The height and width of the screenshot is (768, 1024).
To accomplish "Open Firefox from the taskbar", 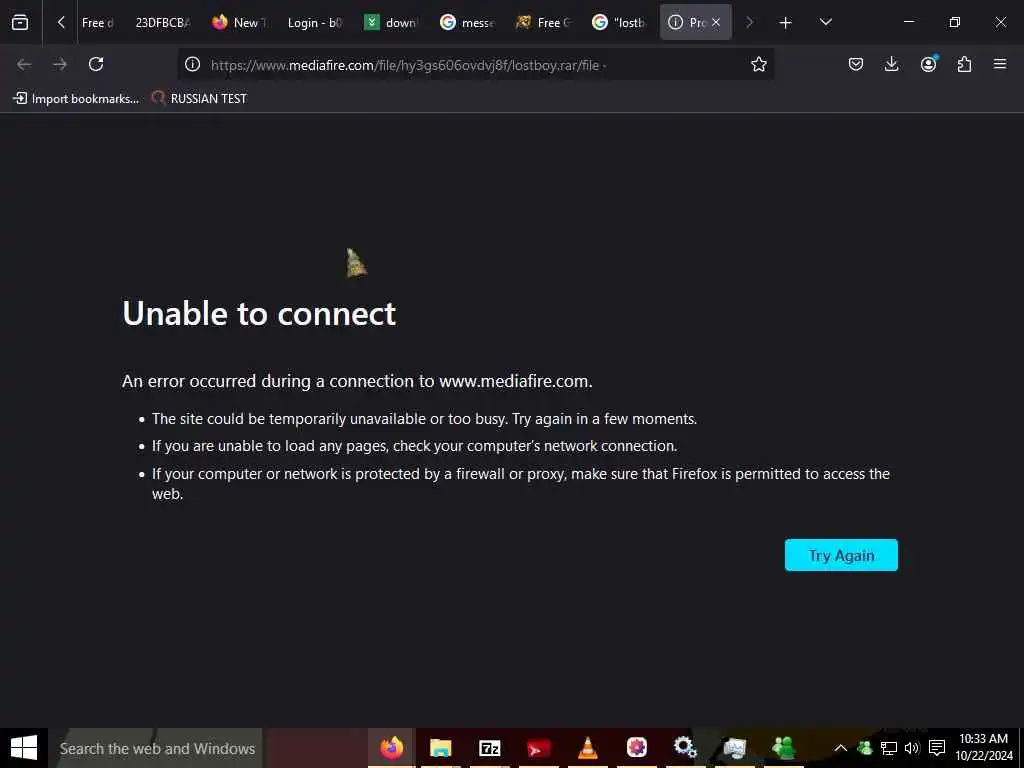I will (x=392, y=748).
